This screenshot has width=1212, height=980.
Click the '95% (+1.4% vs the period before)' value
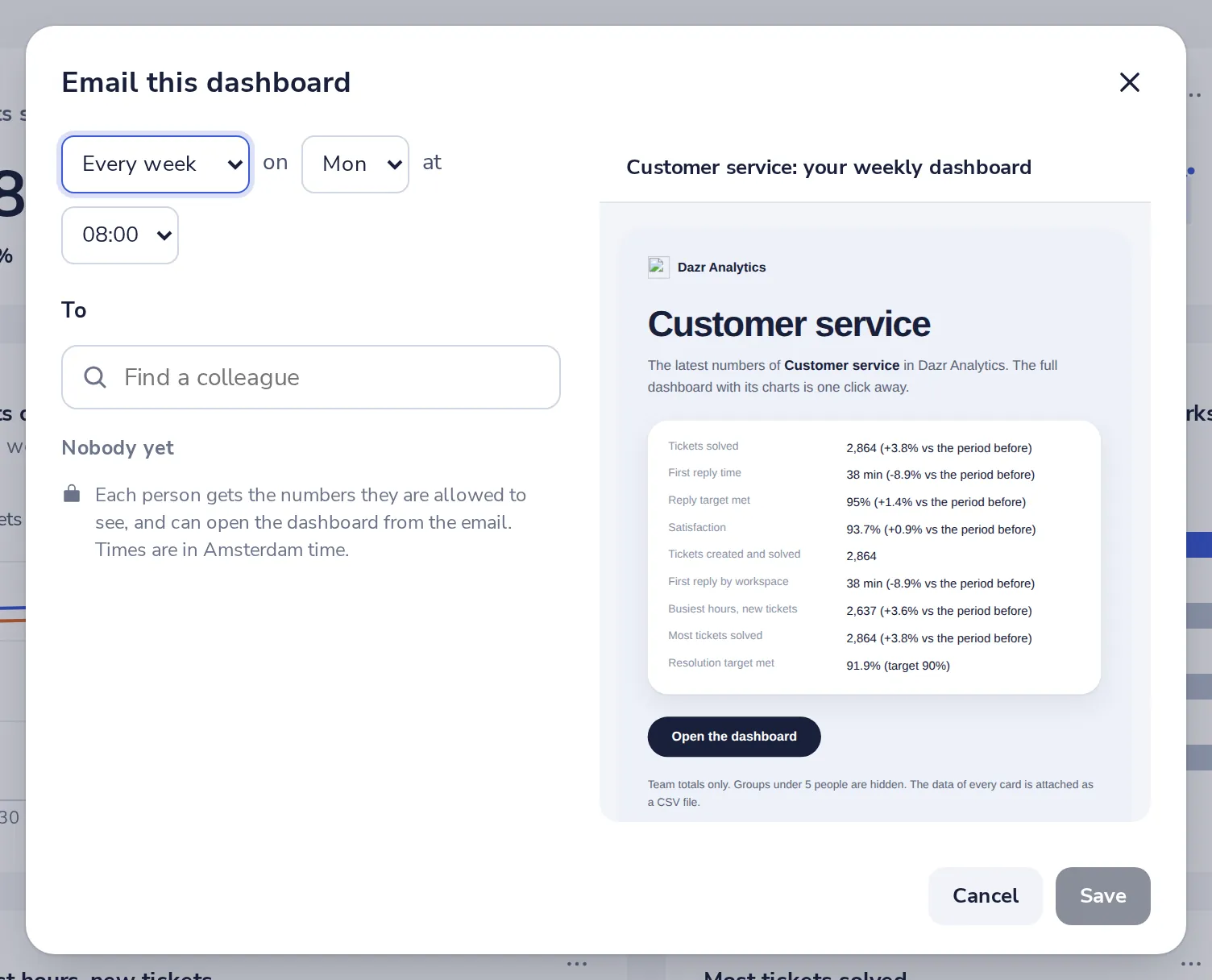coord(936,502)
